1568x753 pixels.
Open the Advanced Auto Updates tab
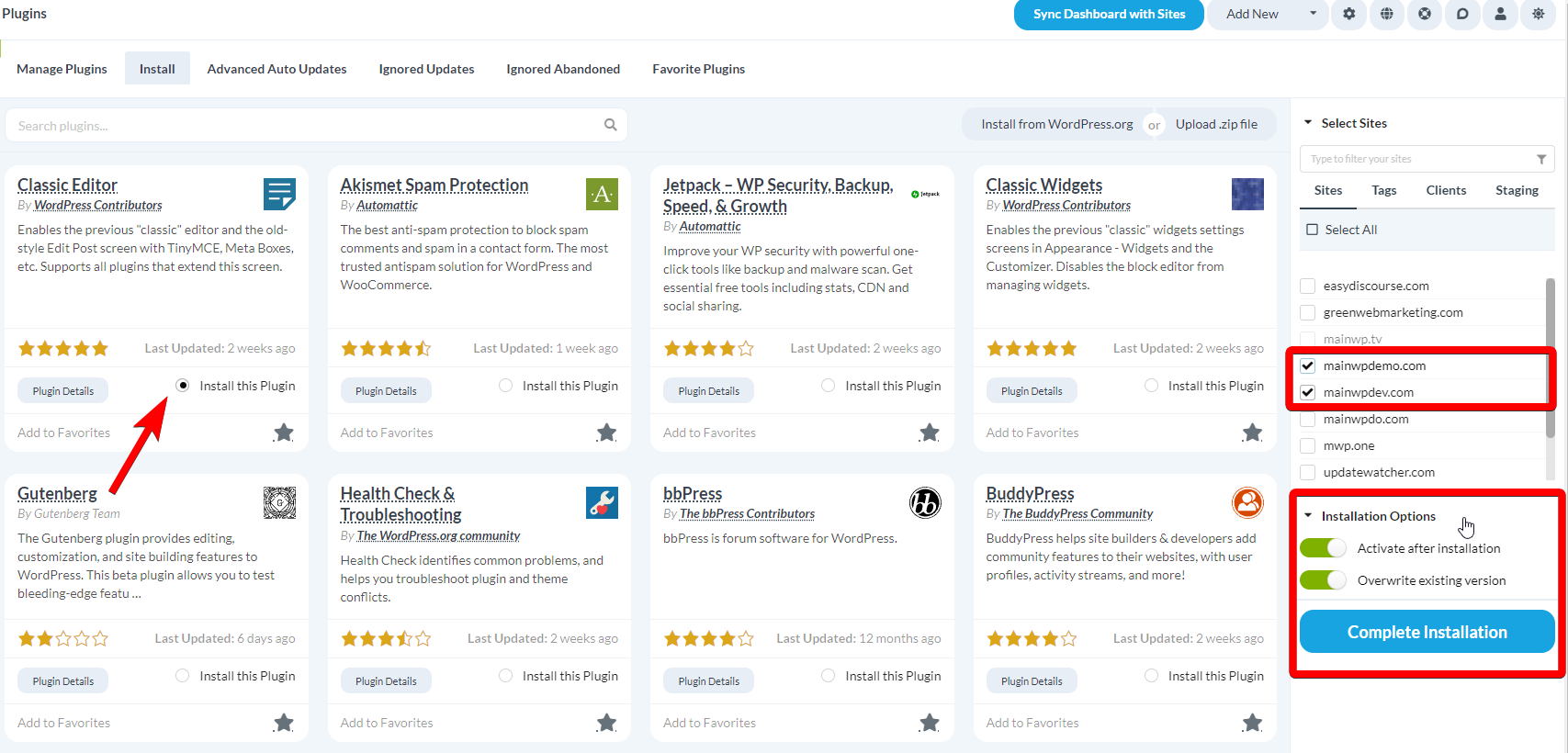(276, 69)
